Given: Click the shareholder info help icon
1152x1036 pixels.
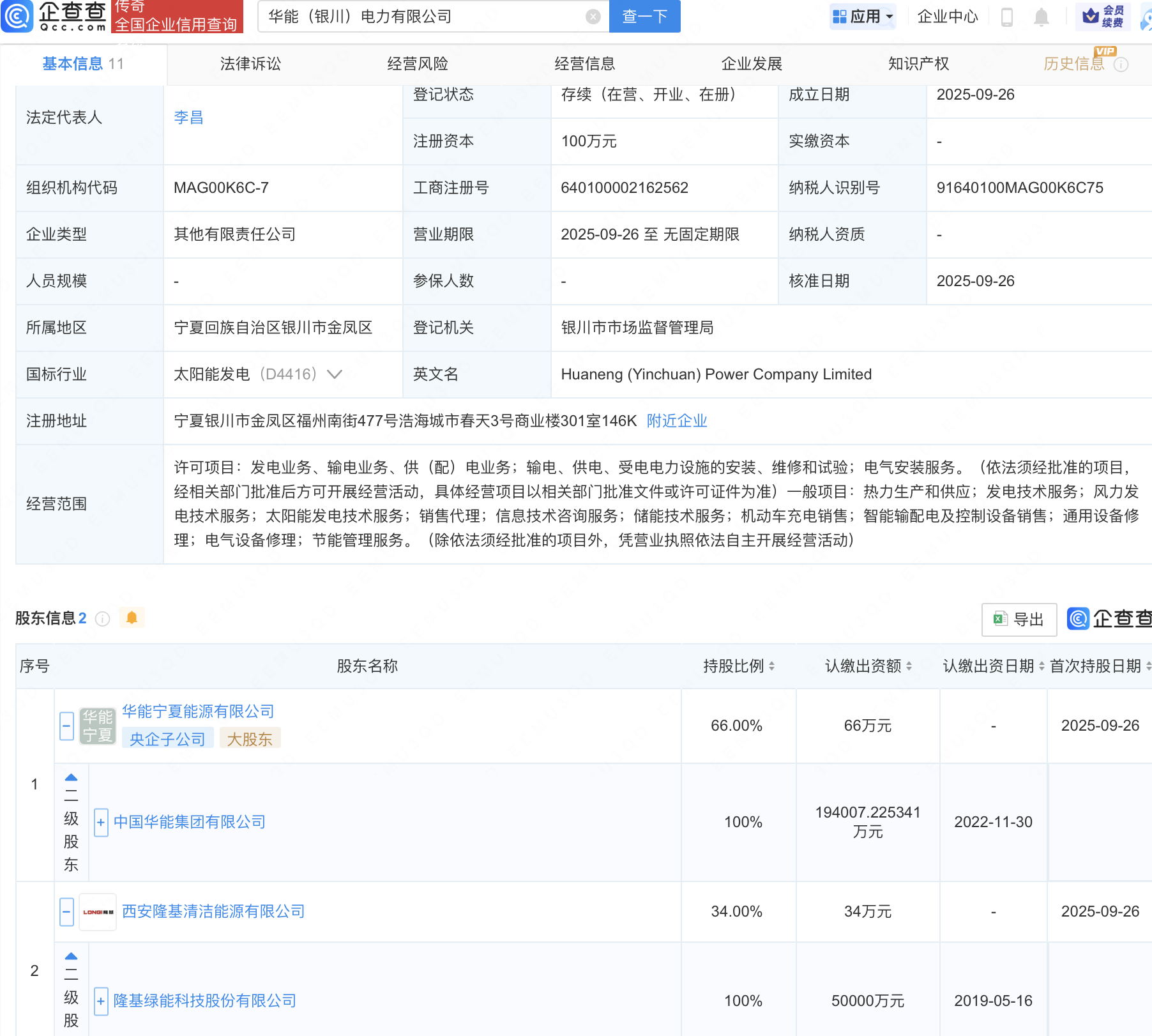Looking at the screenshot, I should [102, 618].
